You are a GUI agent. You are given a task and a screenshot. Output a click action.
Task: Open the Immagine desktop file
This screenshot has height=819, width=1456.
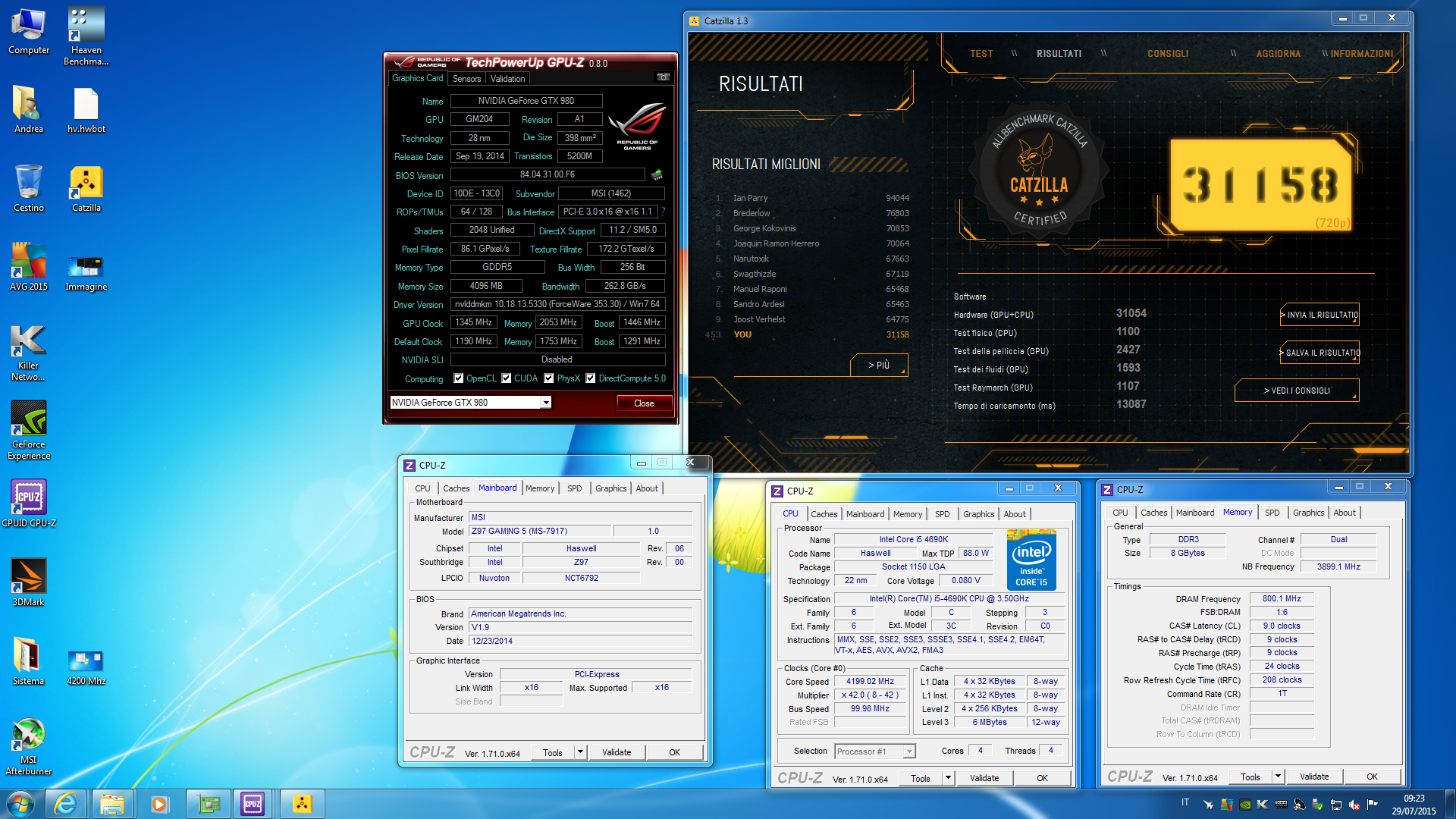(x=86, y=274)
